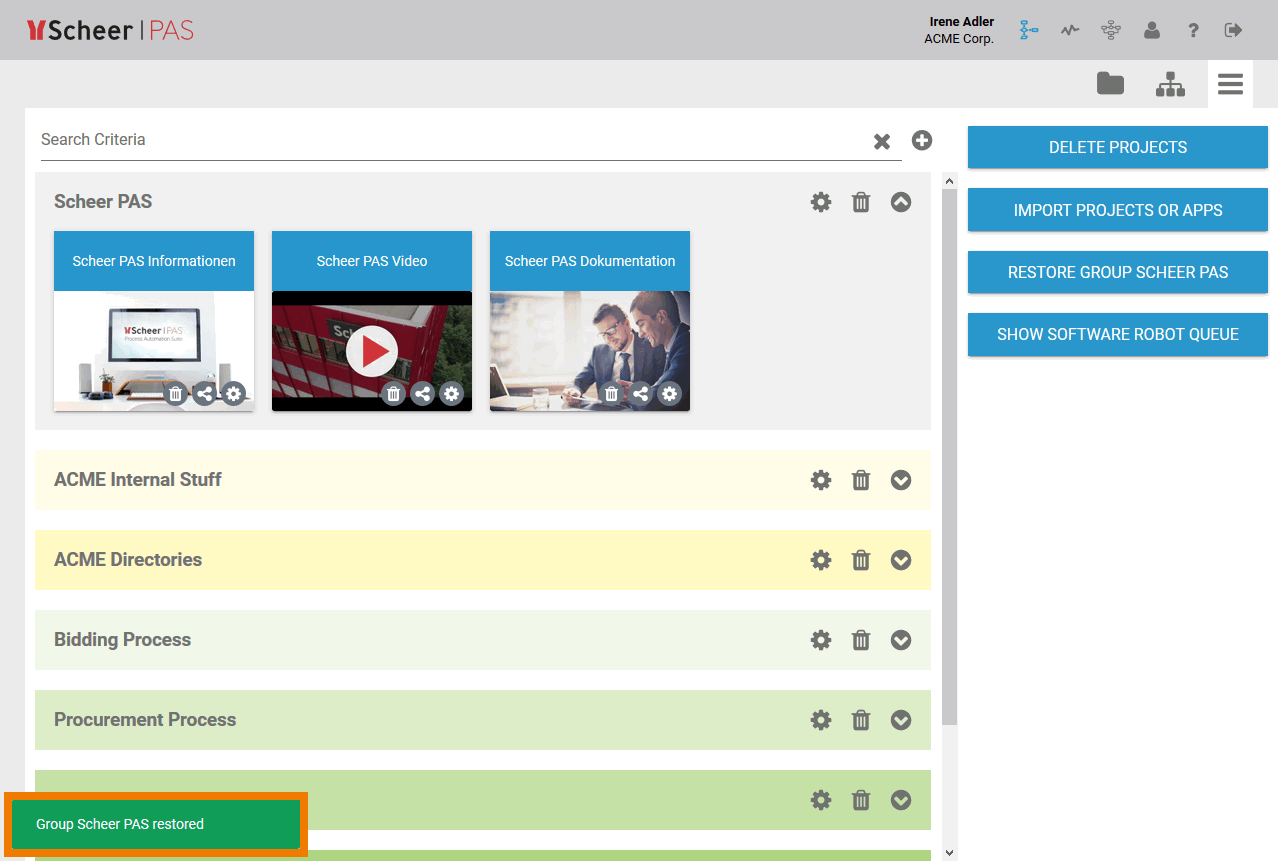Click the Search Criteria input field
1278x861 pixels.
click(x=450, y=140)
